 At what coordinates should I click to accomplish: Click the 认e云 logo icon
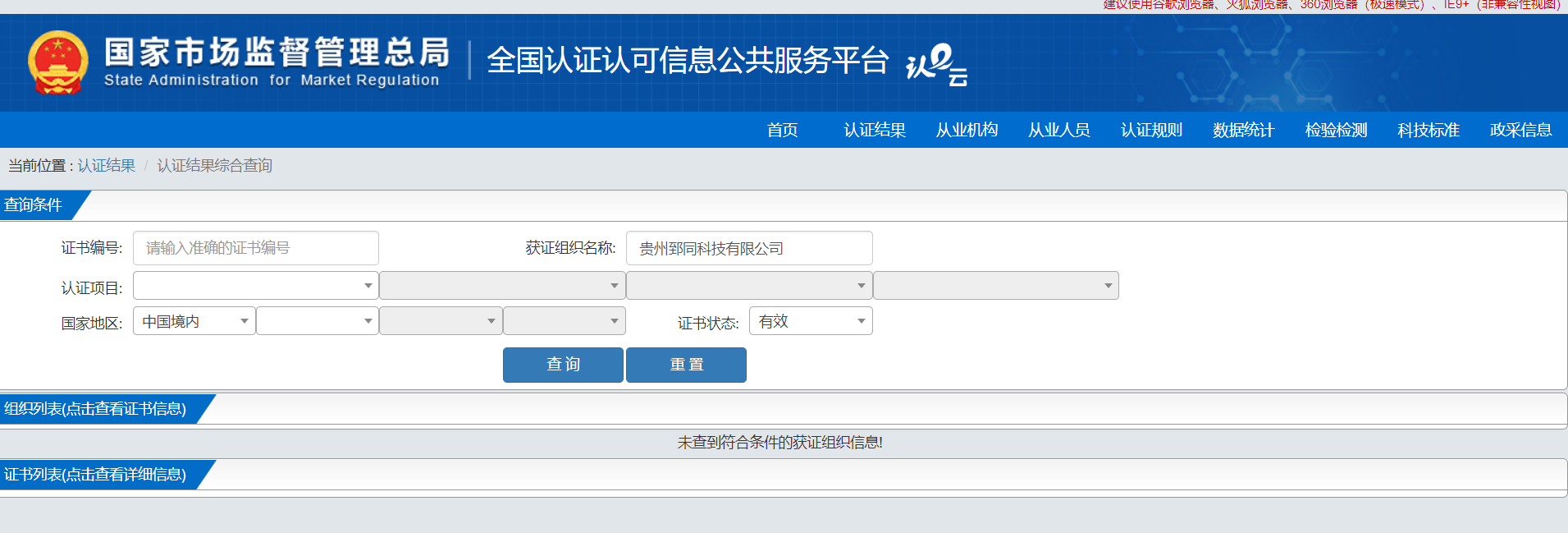(936, 64)
